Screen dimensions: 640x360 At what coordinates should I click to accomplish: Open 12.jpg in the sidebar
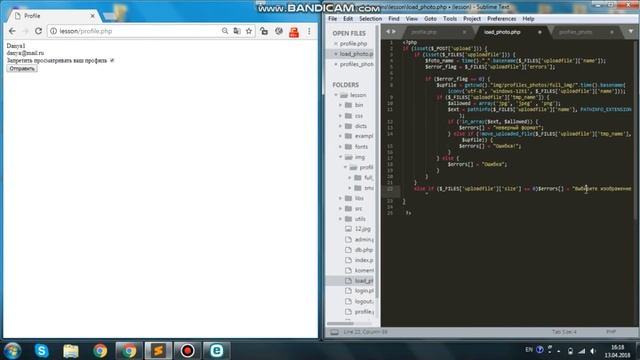pos(362,229)
